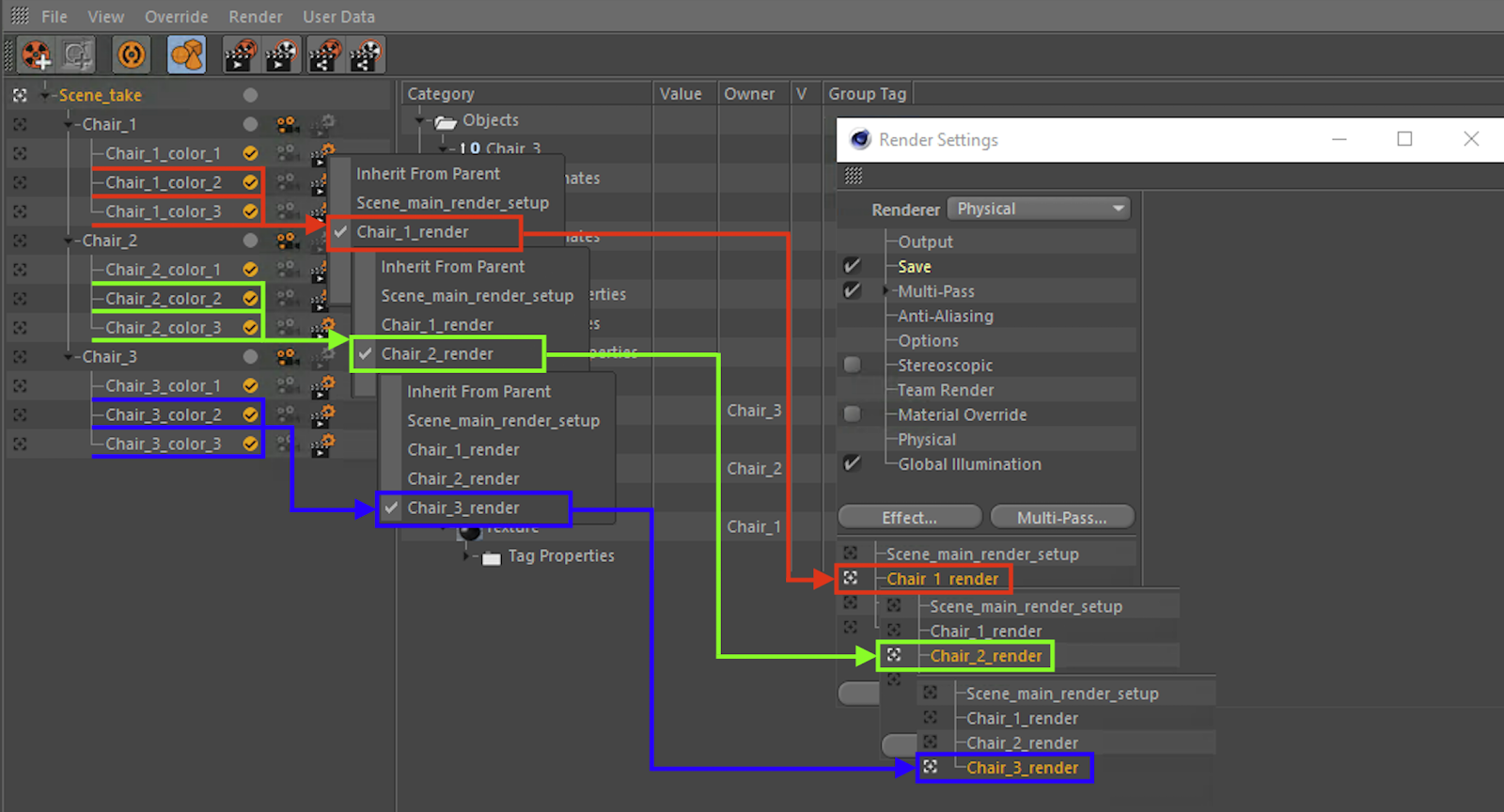Click the second clapperboard render toolbar icon
This screenshot has height=812, width=1504.
[282, 55]
